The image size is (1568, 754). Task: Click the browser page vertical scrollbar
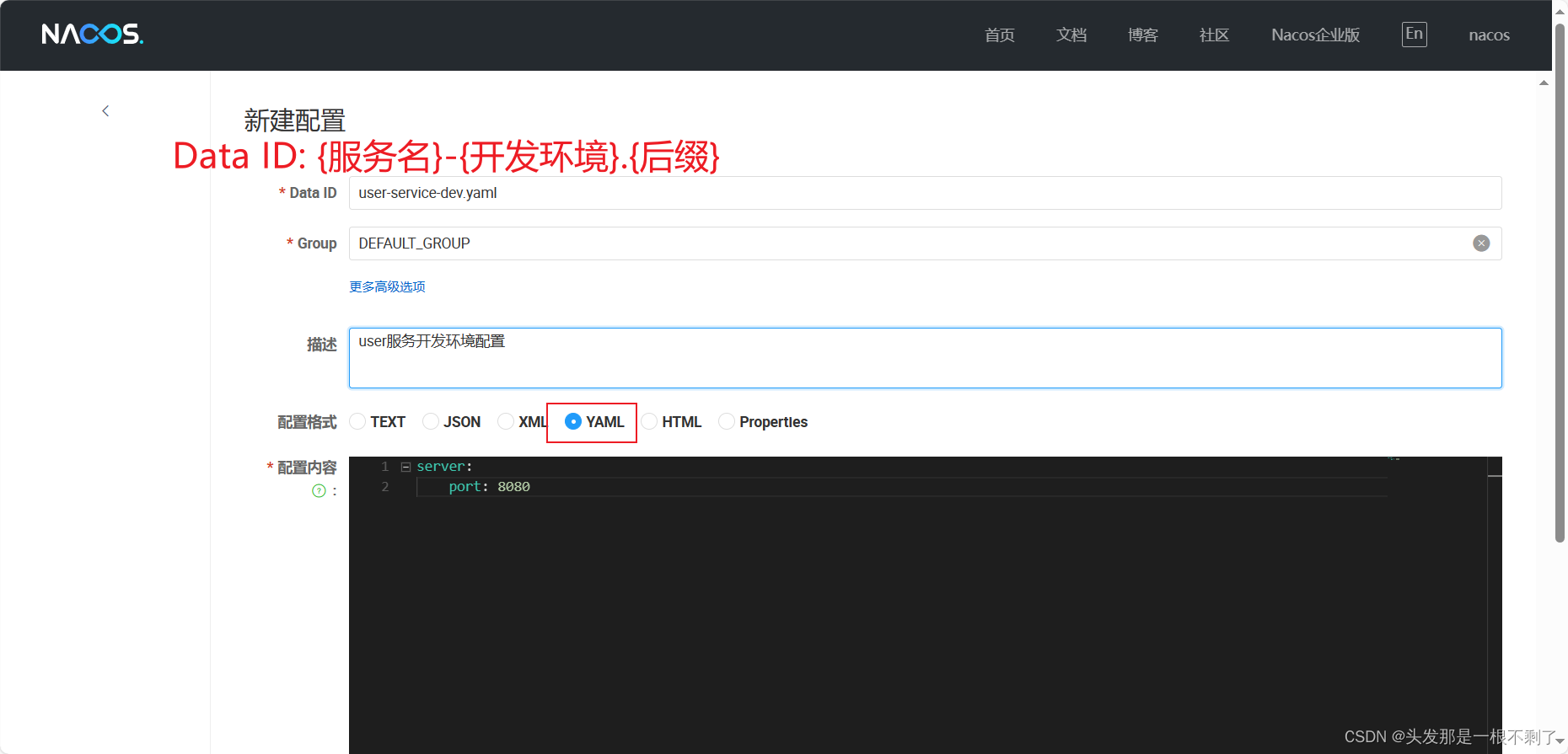click(x=1560, y=282)
